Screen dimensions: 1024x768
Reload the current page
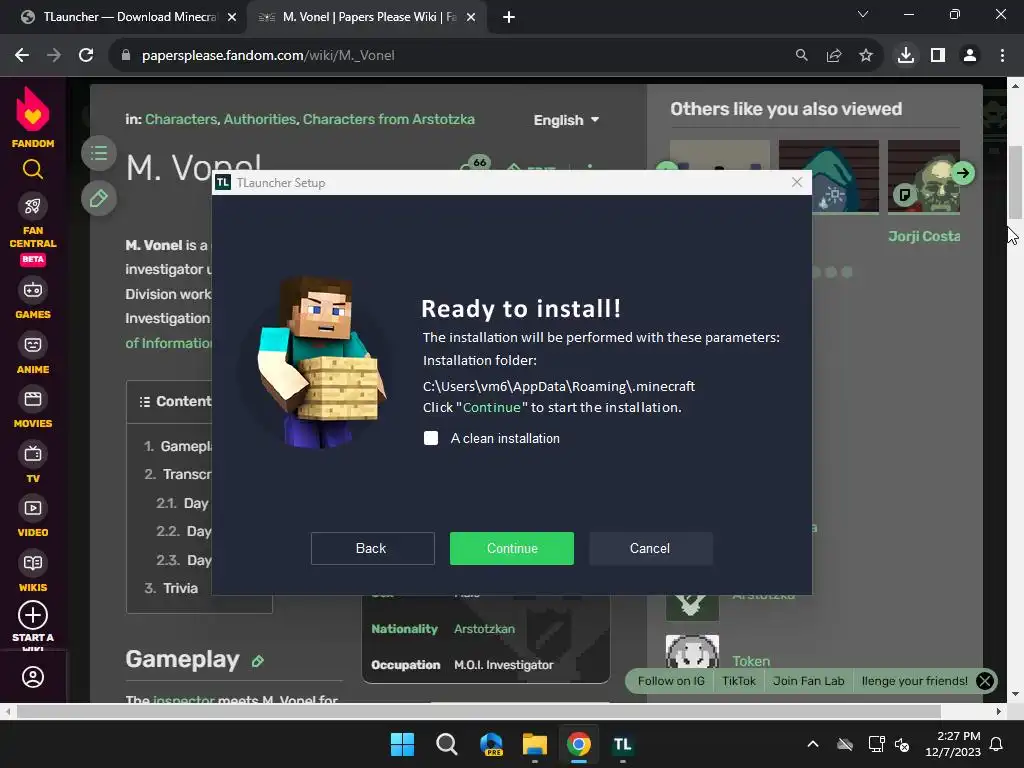(86, 56)
